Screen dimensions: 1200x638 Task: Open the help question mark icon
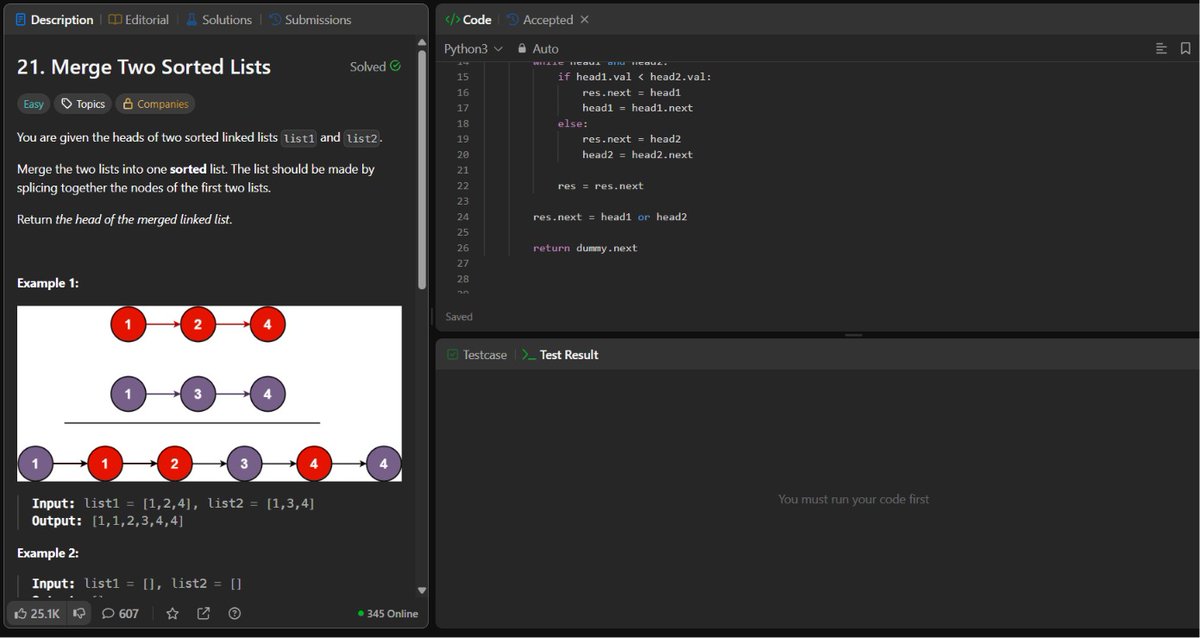coord(234,613)
